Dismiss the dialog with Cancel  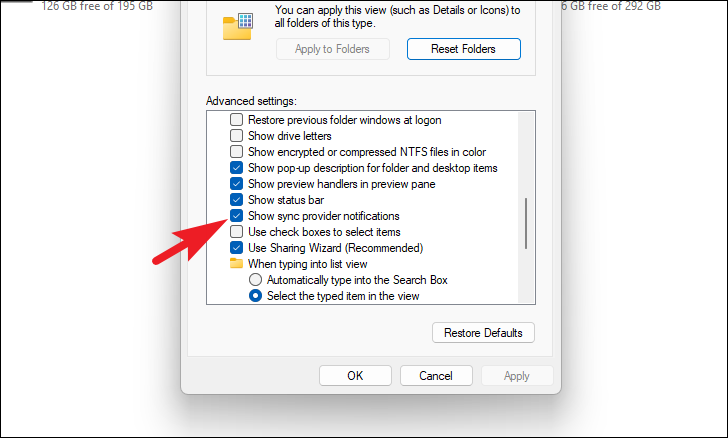[x=436, y=375]
